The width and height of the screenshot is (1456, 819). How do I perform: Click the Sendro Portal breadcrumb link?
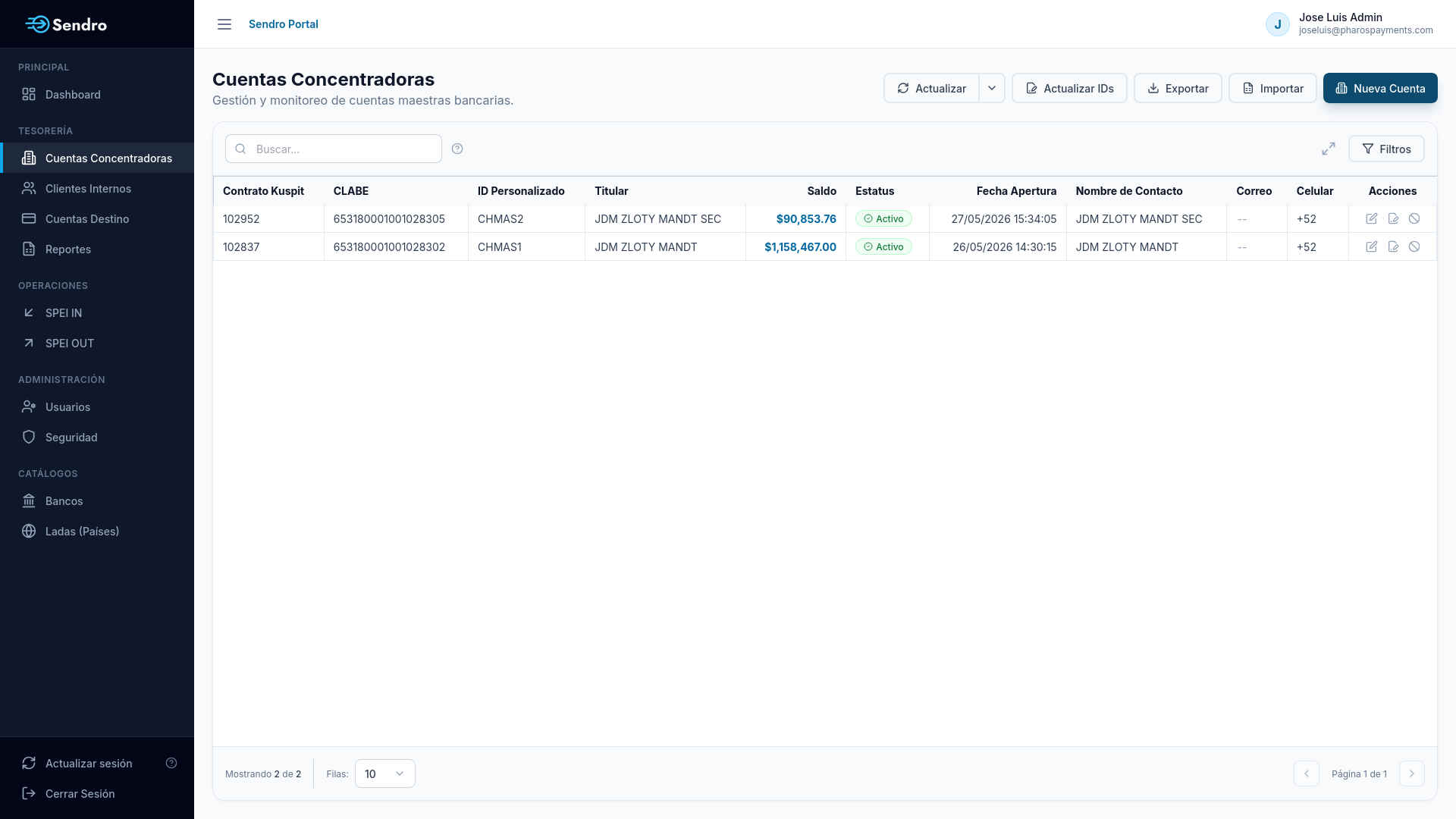pos(284,24)
